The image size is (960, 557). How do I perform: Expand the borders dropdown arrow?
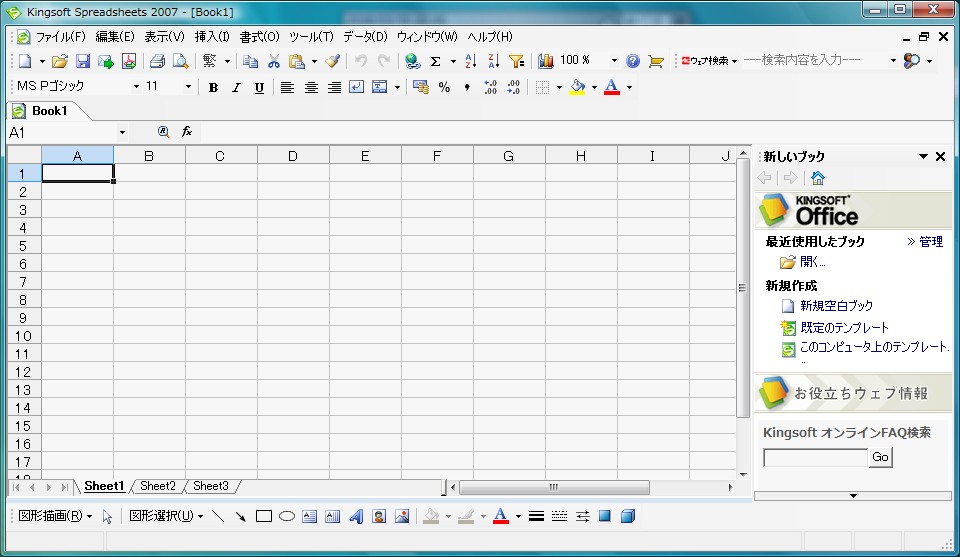coord(559,88)
